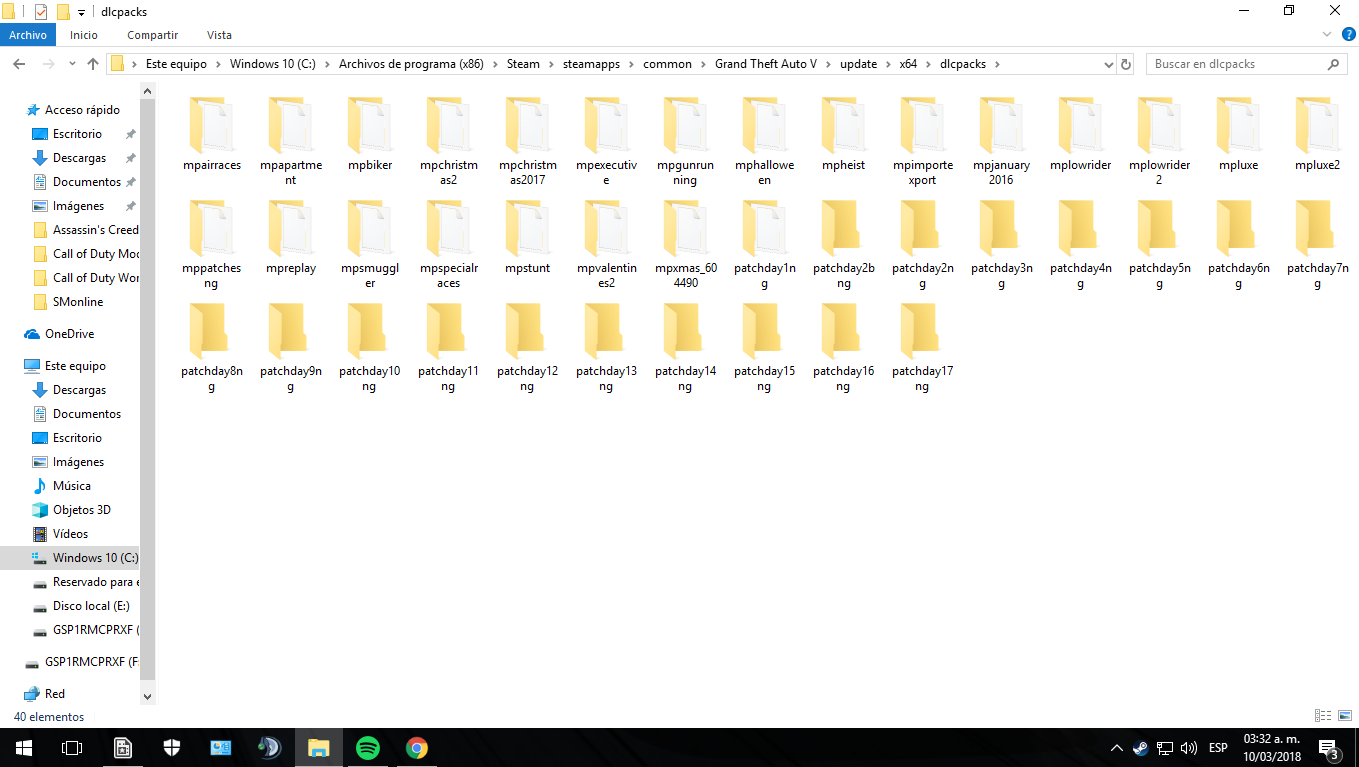Open the Windows Start menu
The height and width of the screenshot is (767, 1359).
24,747
